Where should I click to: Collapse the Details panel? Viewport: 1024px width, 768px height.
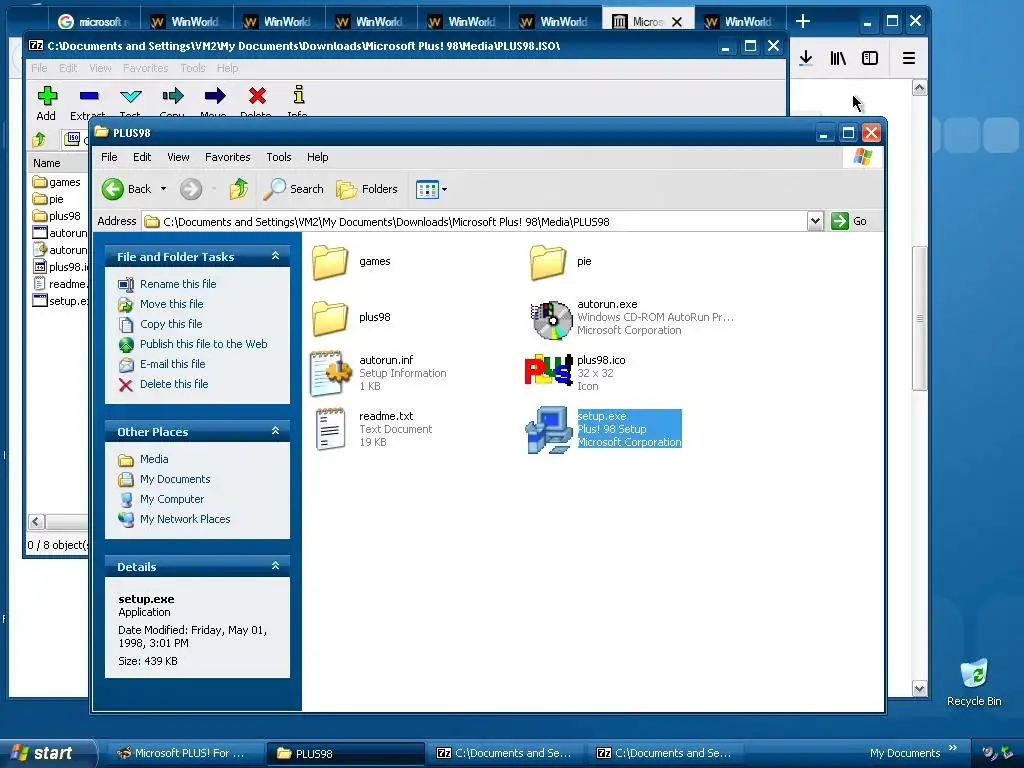[x=276, y=566]
